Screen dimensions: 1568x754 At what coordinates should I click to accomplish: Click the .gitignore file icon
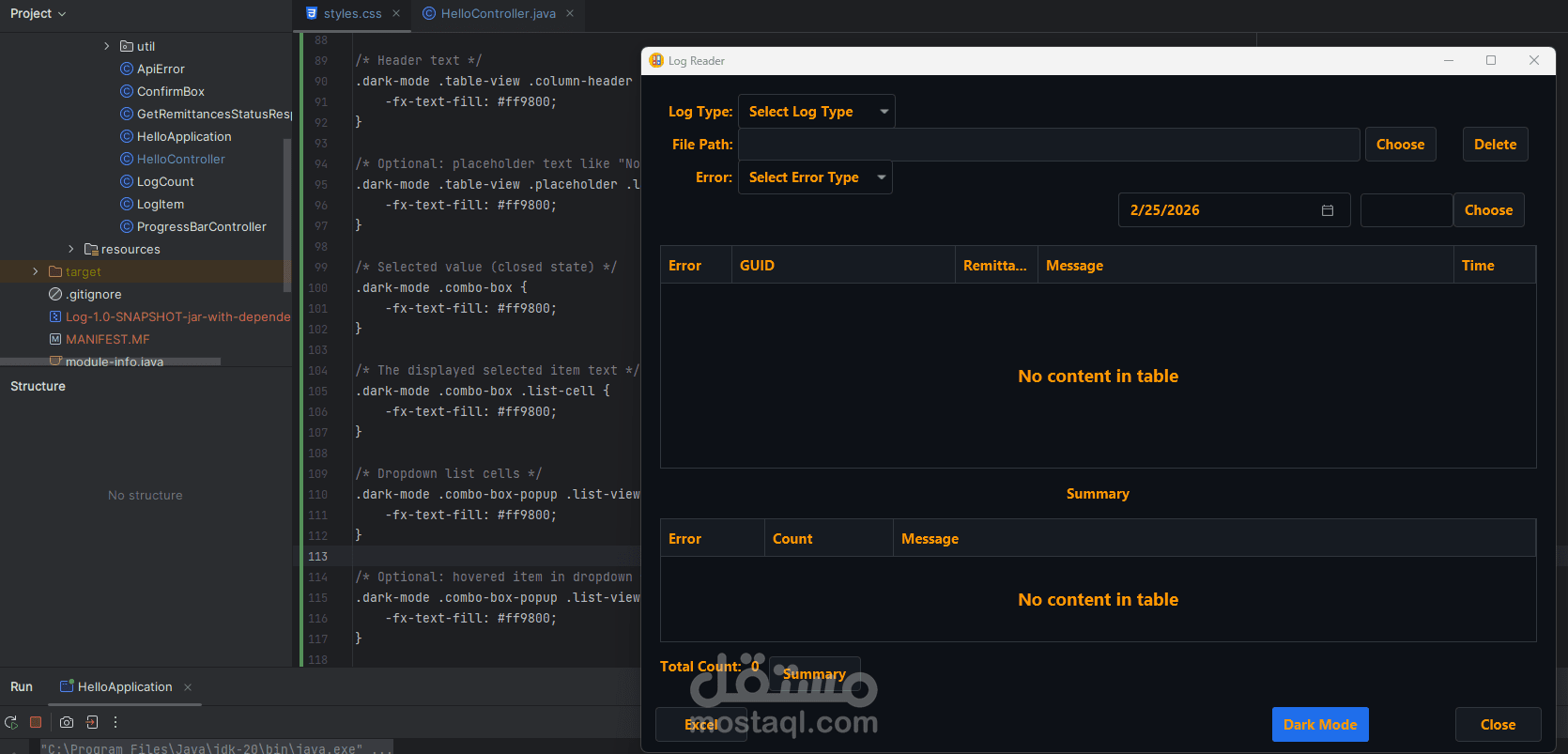(55, 294)
